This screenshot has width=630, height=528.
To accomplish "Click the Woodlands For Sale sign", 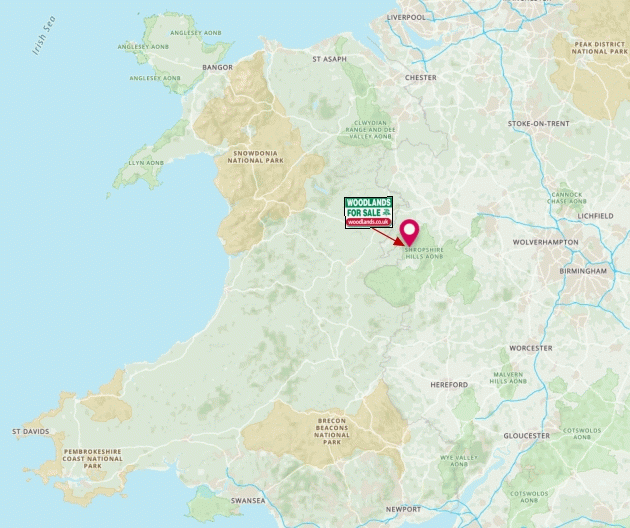I will coord(368,213).
